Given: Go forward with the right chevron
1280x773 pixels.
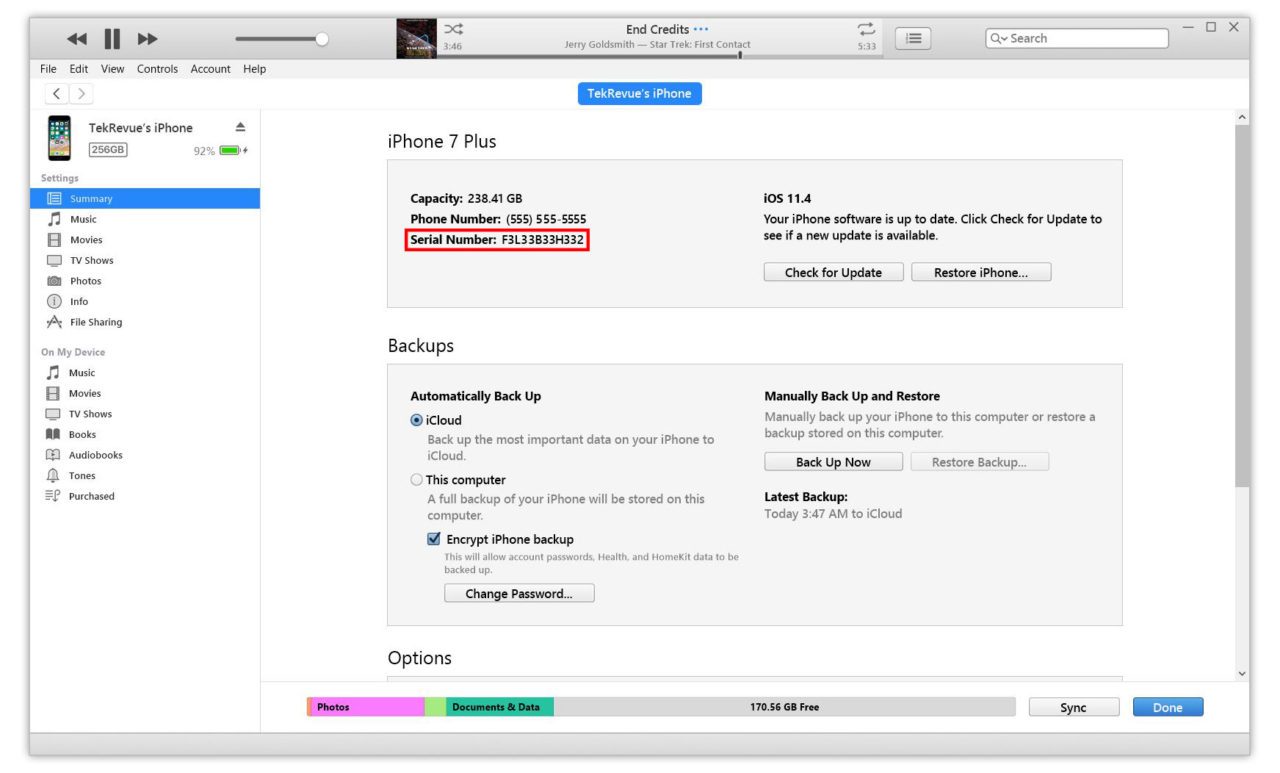Looking at the screenshot, I should coord(81,94).
